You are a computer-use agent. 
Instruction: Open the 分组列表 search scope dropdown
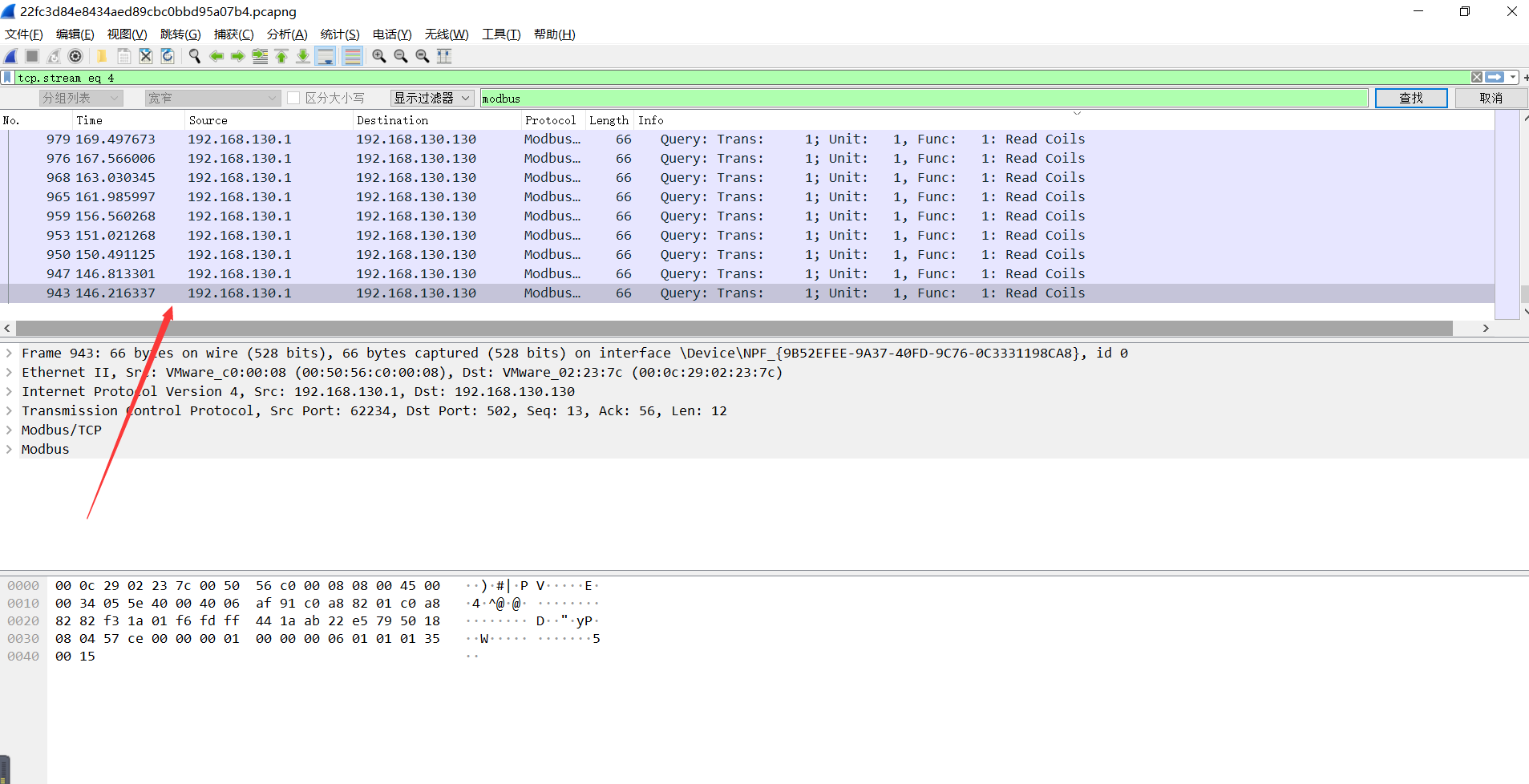click(x=81, y=98)
